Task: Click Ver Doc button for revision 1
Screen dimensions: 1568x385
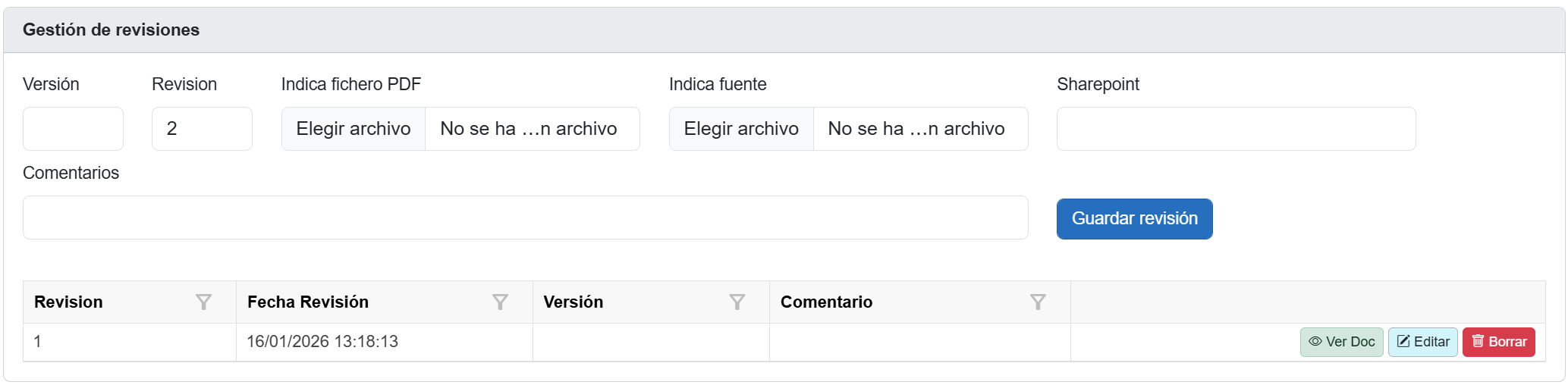Action: (1341, 342)
